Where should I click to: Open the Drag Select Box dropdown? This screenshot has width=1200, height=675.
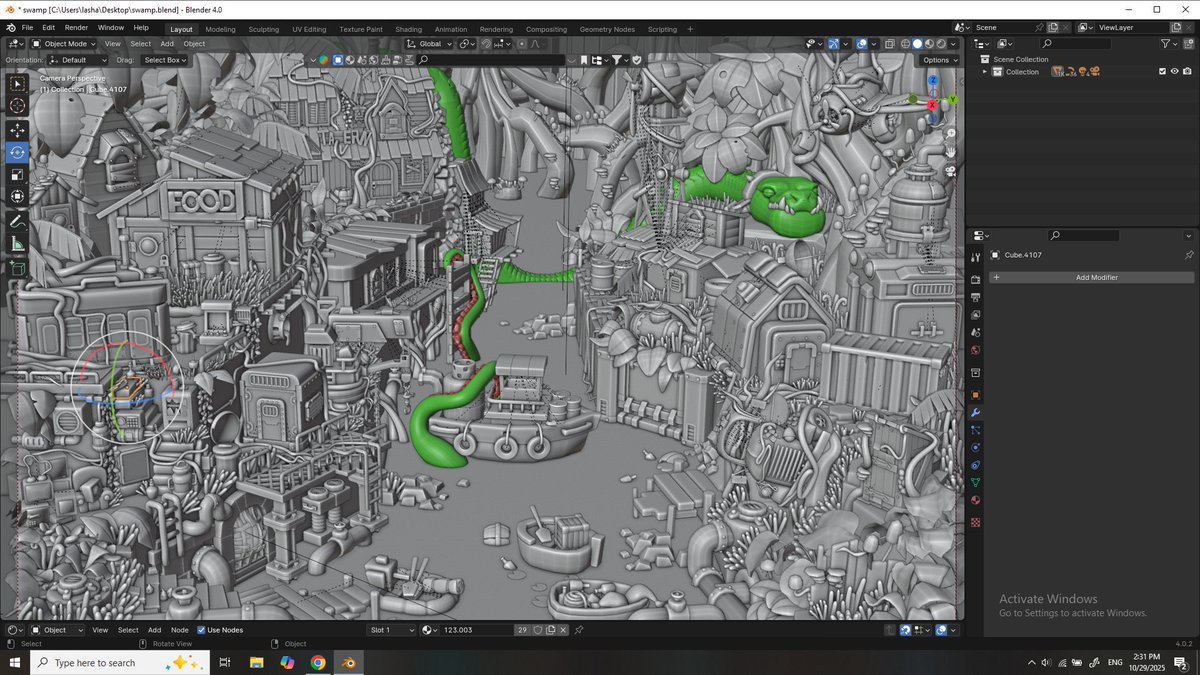tap(165, 60)
